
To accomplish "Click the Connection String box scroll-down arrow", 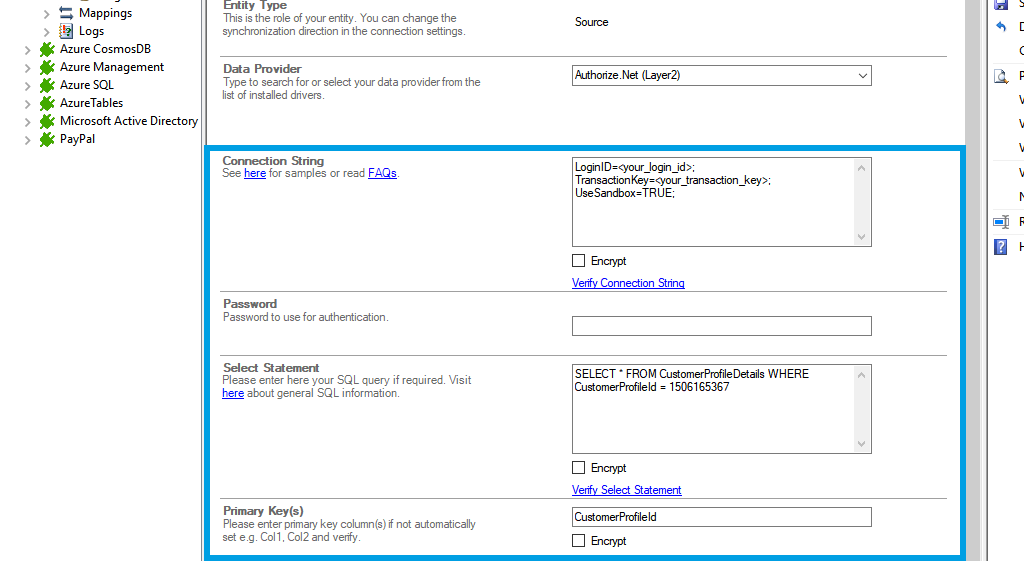I will [862, 237].
